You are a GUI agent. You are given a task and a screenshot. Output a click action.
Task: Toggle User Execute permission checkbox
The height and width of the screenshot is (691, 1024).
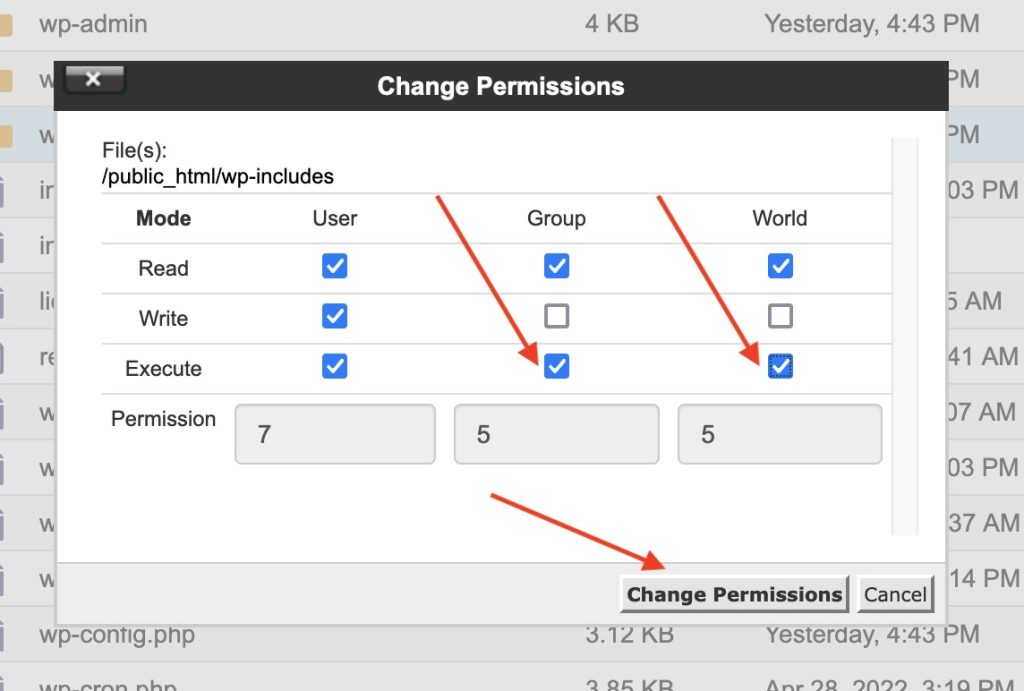click(x=334, y=366)
